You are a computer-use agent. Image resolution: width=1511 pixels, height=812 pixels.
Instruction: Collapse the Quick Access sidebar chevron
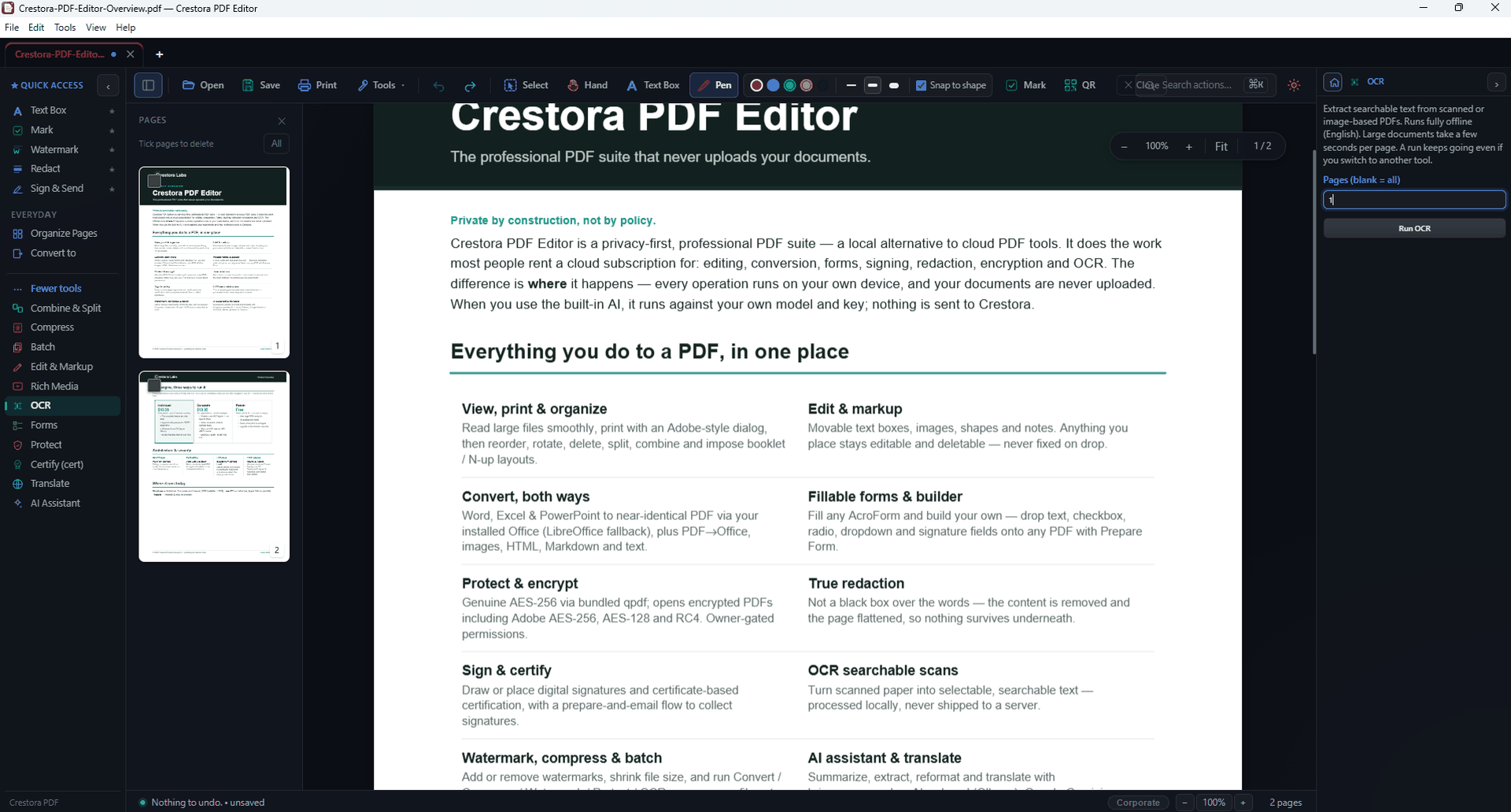click(x=108, y=86)
